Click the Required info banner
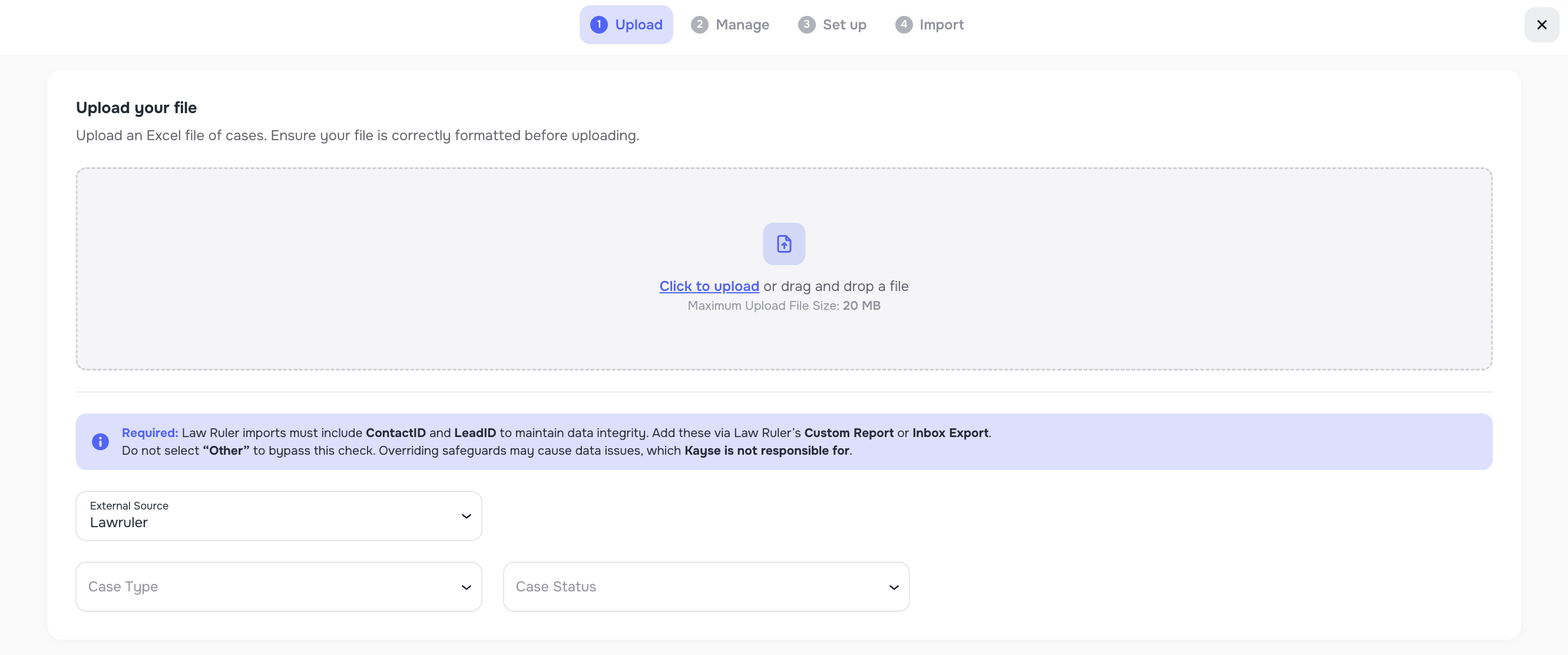1568x655 pixels. [783, 441]
